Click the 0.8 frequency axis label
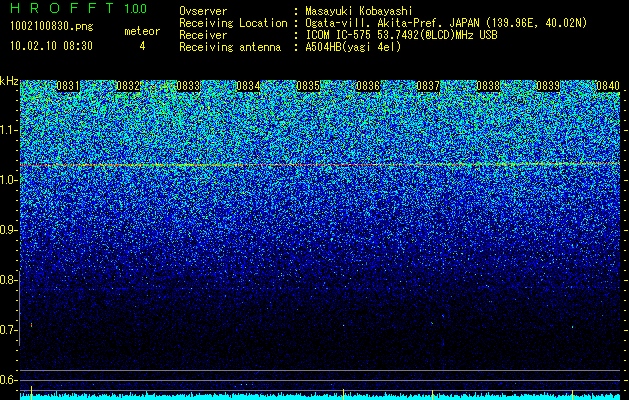The image size is (629, 400). point(8,280)
